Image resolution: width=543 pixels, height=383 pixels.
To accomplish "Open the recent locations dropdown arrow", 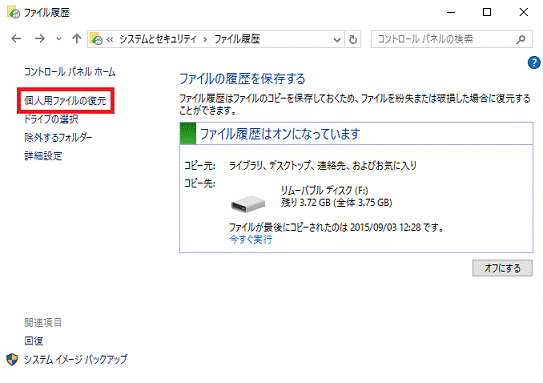I will (59, 39).
